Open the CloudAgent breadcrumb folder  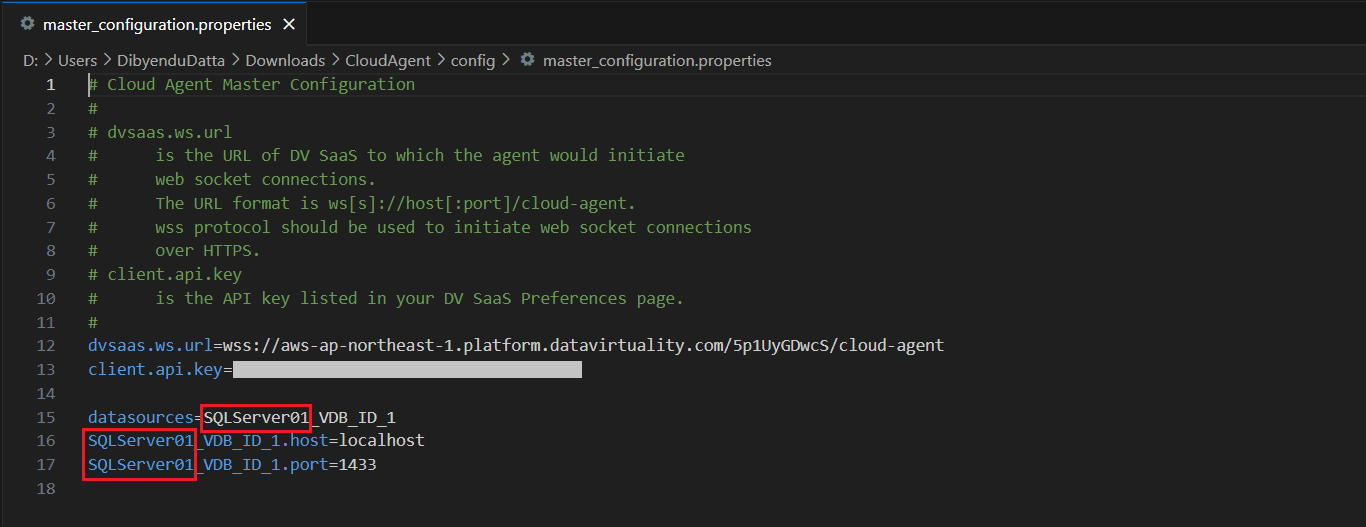pos(388,60)
